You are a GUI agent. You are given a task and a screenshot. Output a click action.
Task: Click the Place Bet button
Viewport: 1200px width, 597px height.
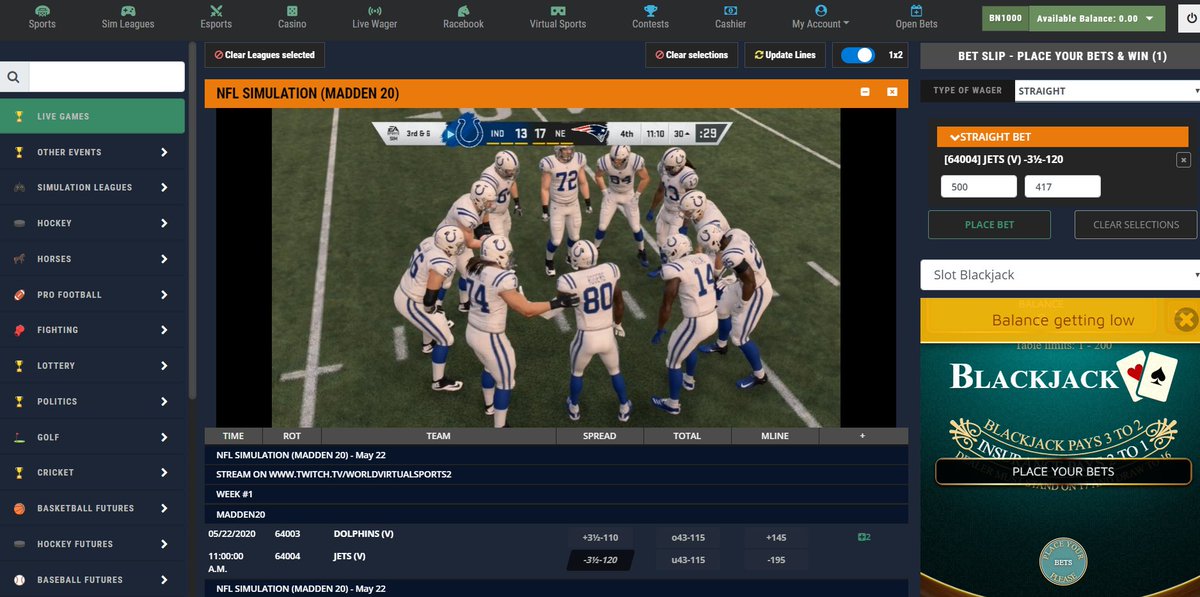coord(989,225)
